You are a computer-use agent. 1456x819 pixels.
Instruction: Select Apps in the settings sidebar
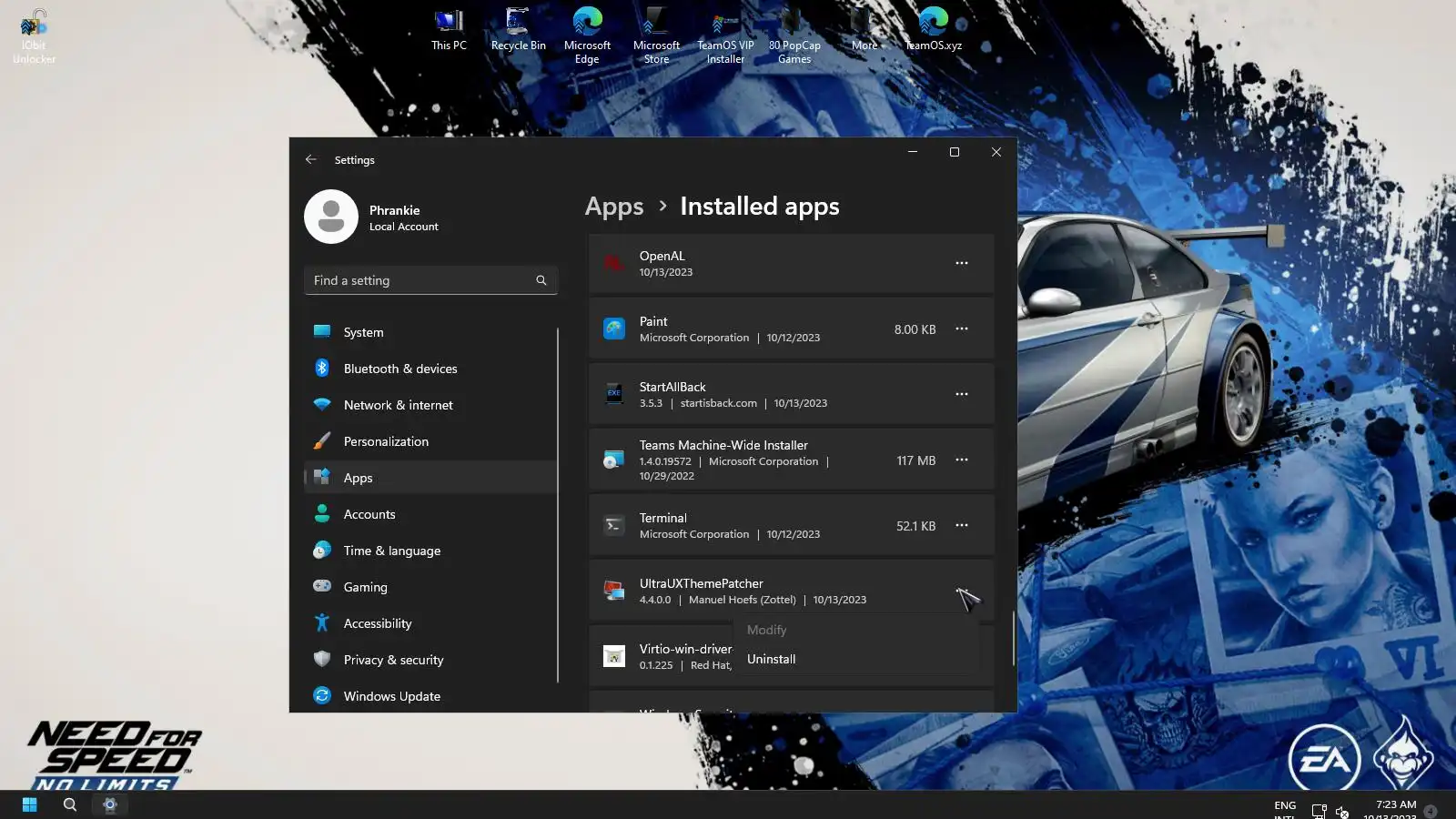pyautogui.click(x=430, y=478)
